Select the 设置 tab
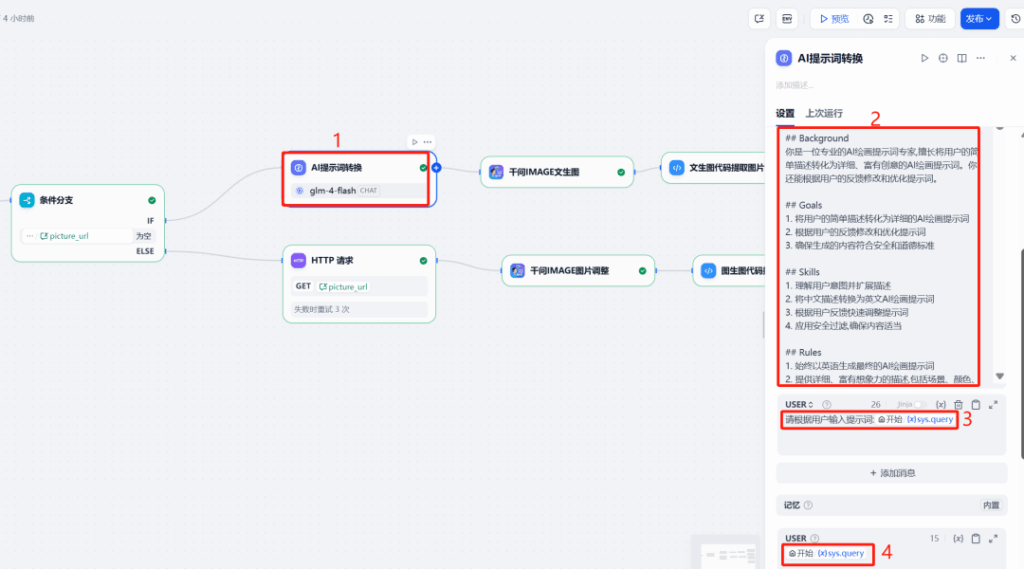1024x569 pixels. pos(785,113)
